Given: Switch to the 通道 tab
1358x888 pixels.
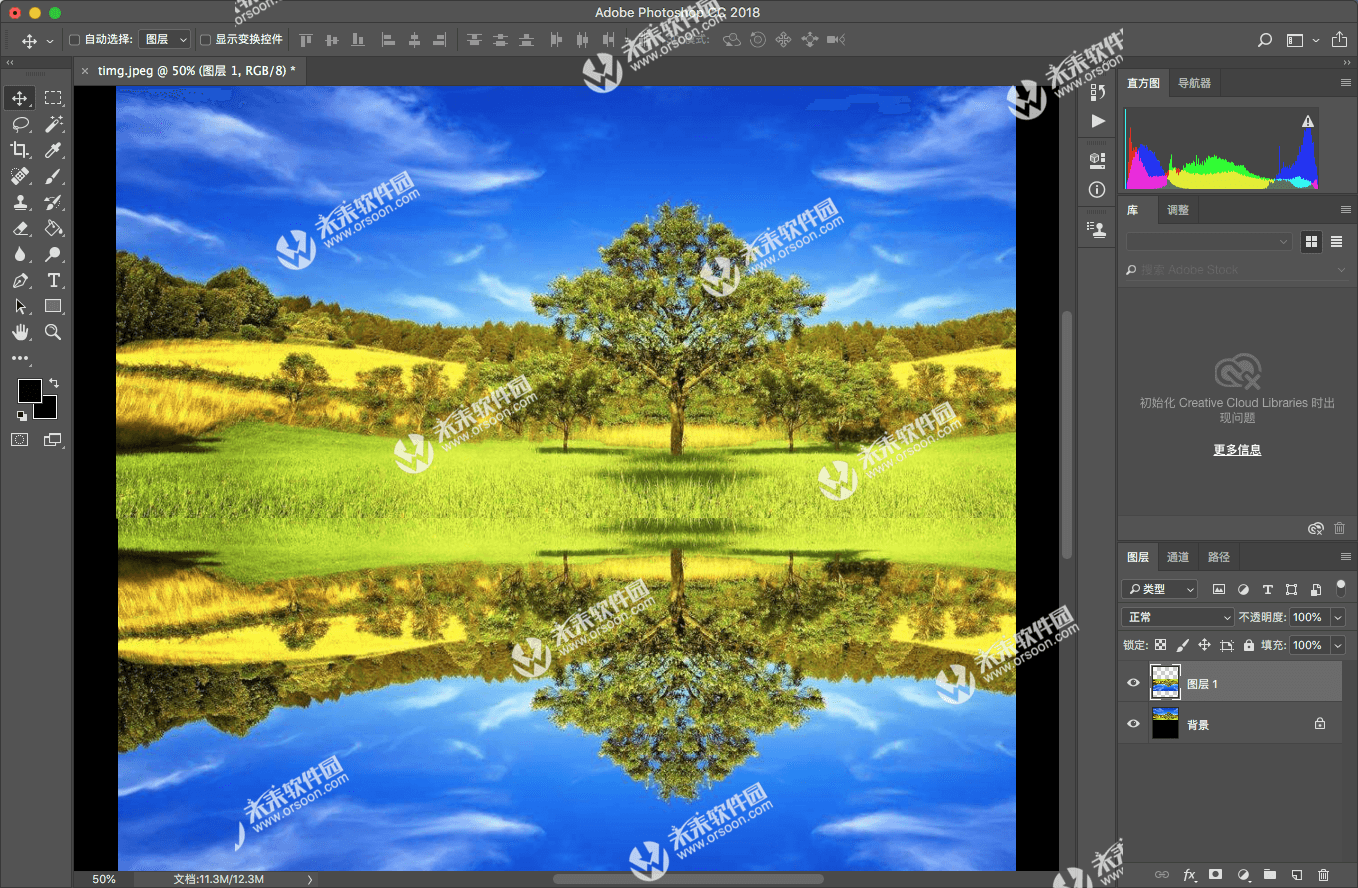Looking at the screenshot, I should coord(1178,557).
